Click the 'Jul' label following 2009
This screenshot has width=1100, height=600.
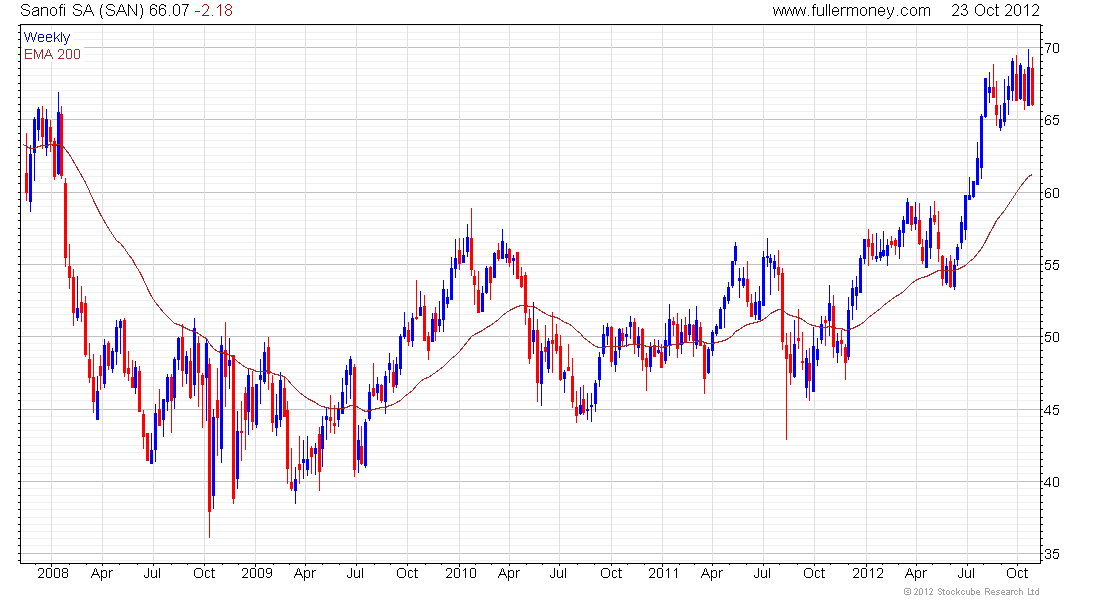(x=356, y=573)
